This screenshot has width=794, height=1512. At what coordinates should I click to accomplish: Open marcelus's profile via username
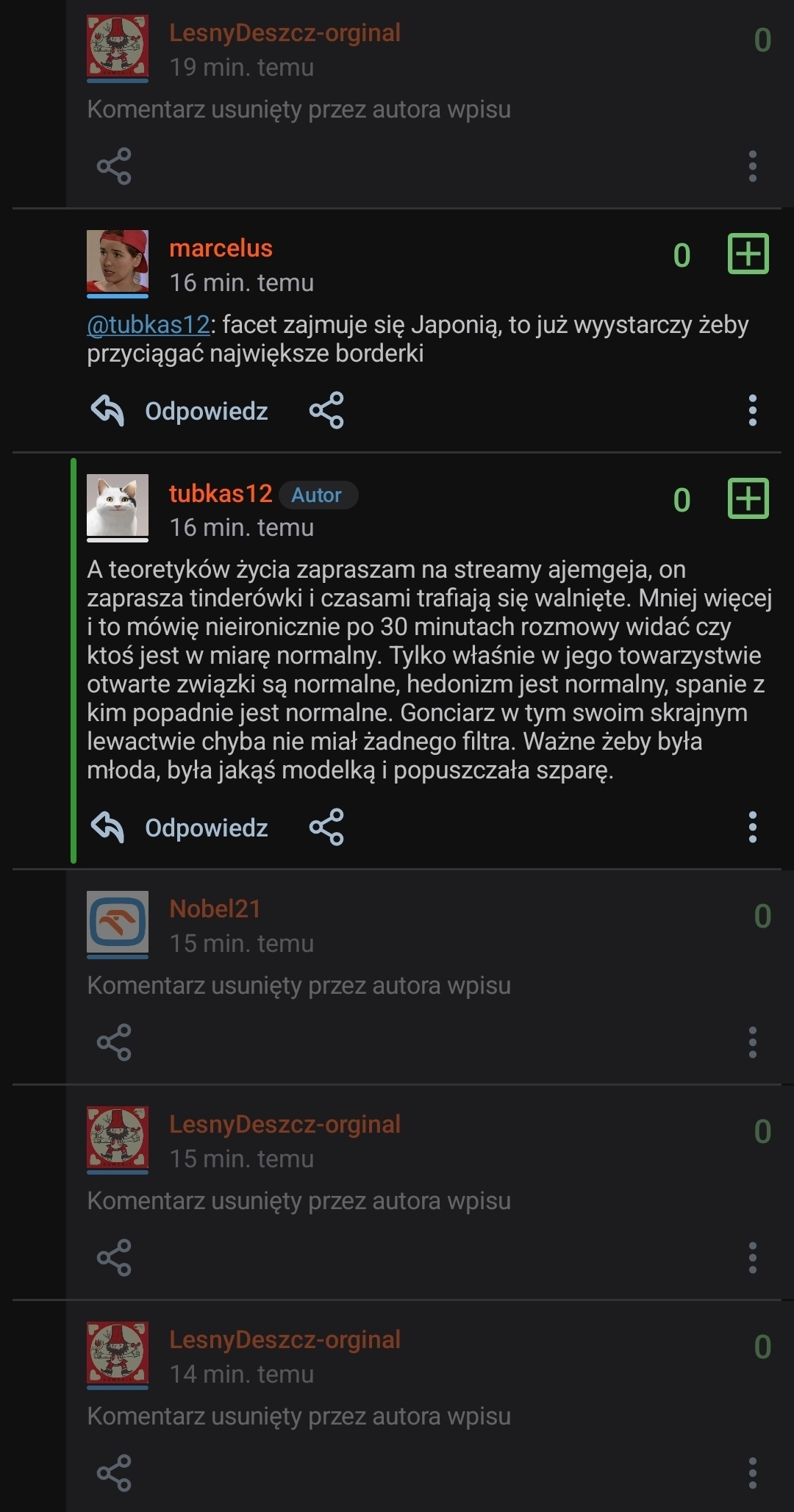221,248
